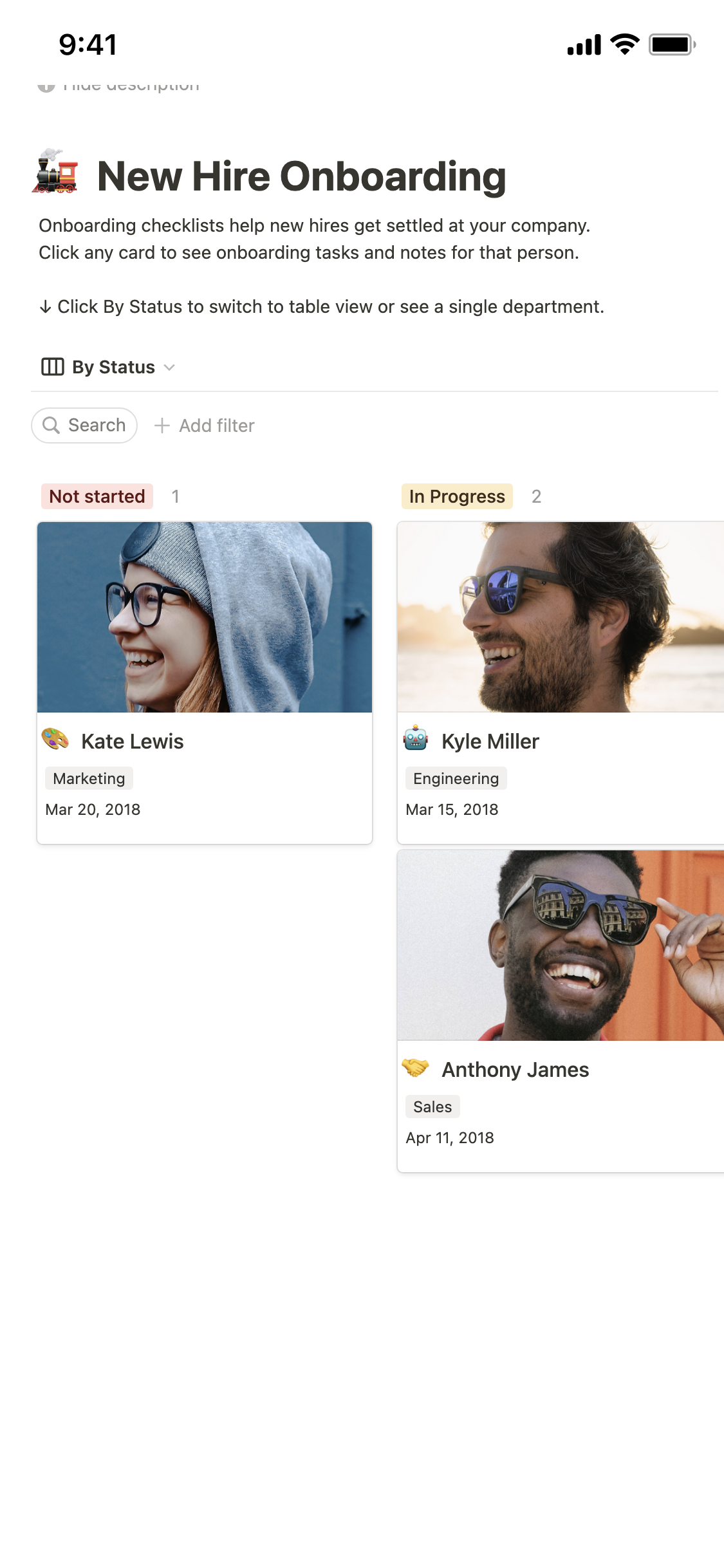724x1568 pixels.
Task: Click the handshake emoji beside Anthony James
Action: click(416, 1067)
